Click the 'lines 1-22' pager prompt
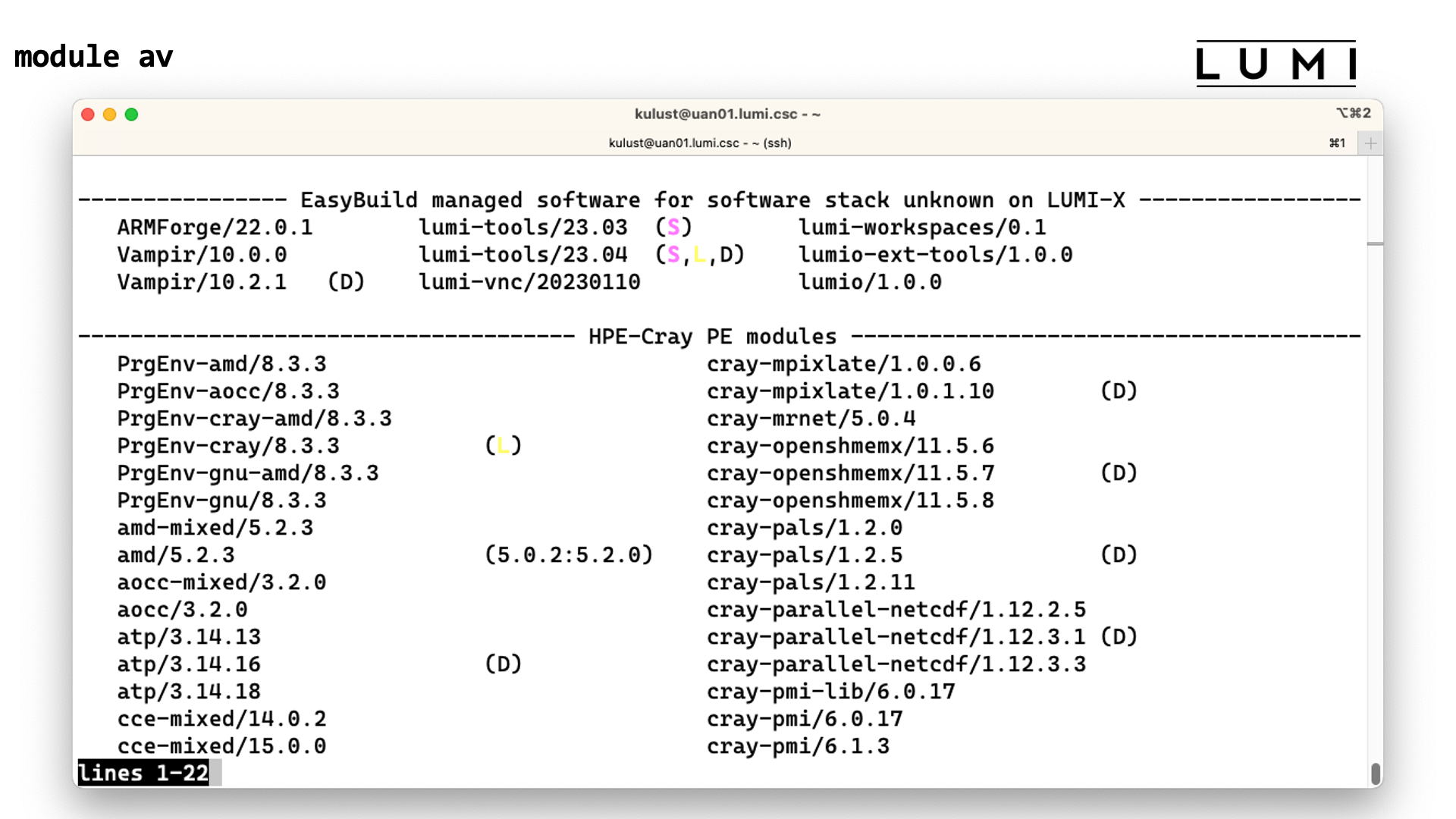The image size is (1456, 819). [x=143, y=773]
